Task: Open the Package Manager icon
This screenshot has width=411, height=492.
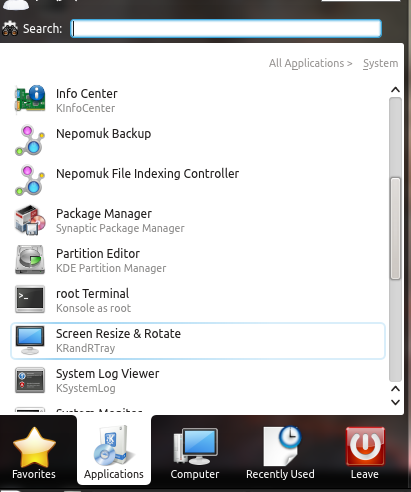Action: click(30, 220)
